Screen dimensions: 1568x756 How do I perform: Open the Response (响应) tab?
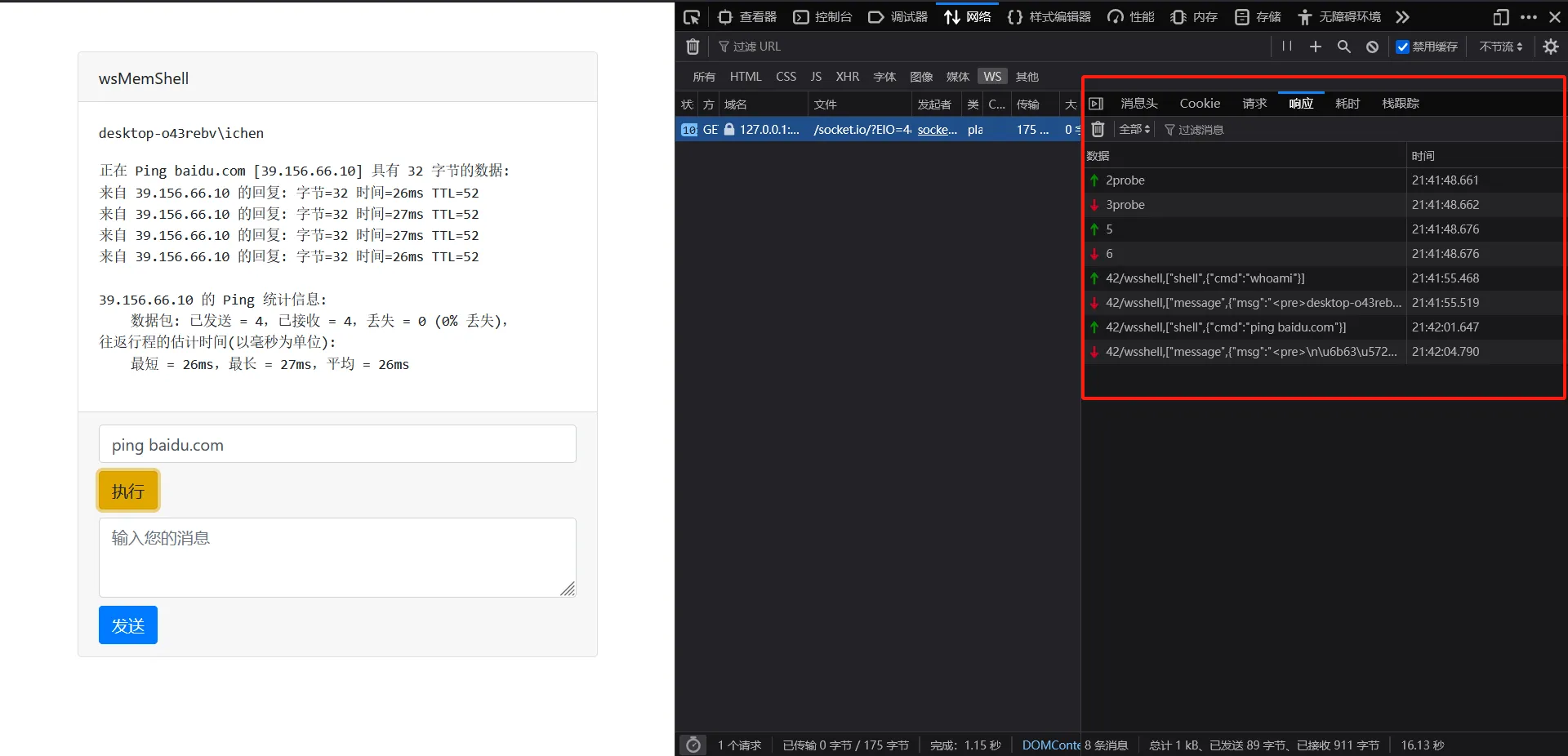[x=1301, y=104]
